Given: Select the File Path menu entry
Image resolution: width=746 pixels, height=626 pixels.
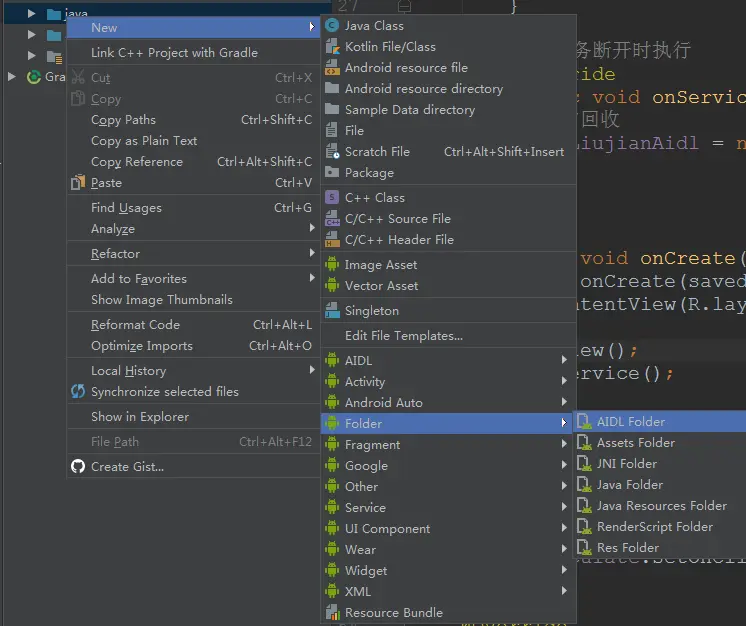Looking at the screenshot, I should 193,442.
